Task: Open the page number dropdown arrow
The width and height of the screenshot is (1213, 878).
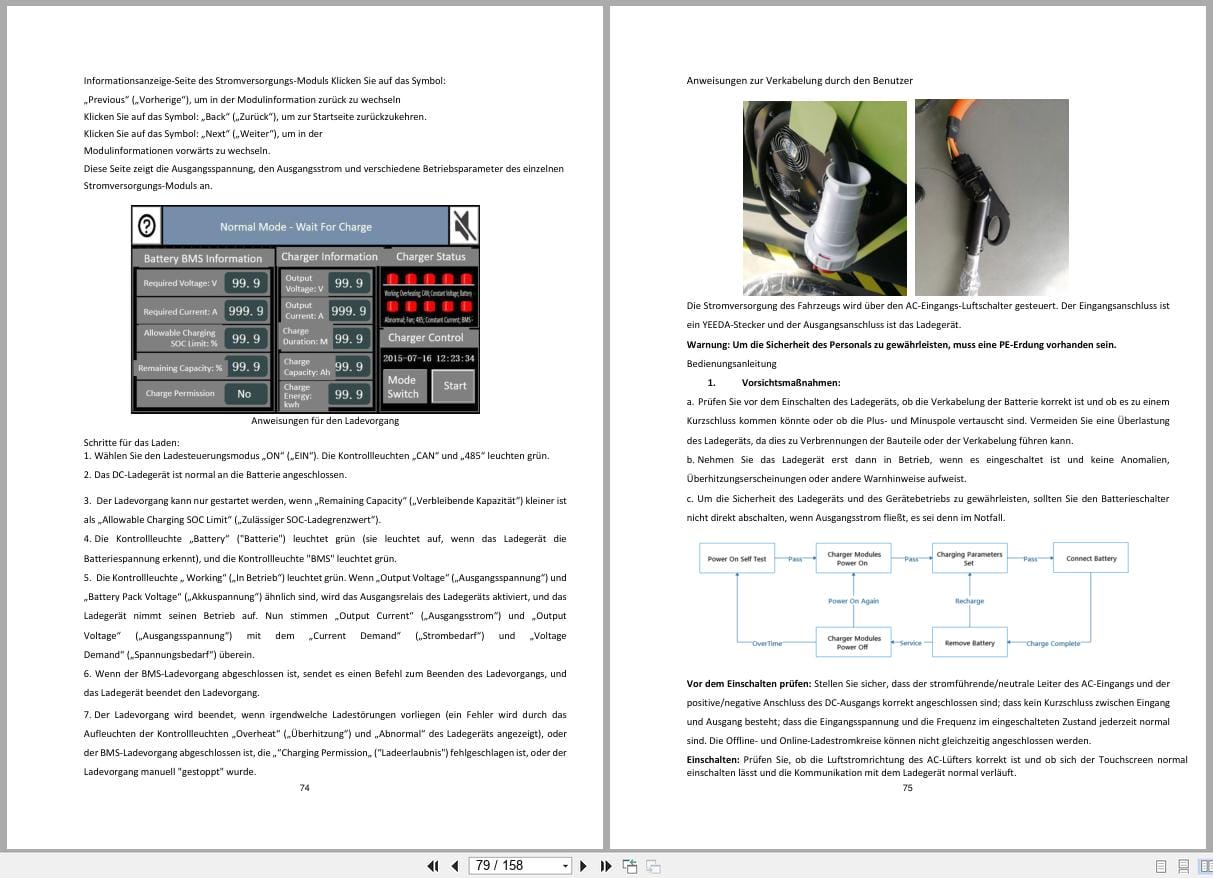Action: [566, 866]
